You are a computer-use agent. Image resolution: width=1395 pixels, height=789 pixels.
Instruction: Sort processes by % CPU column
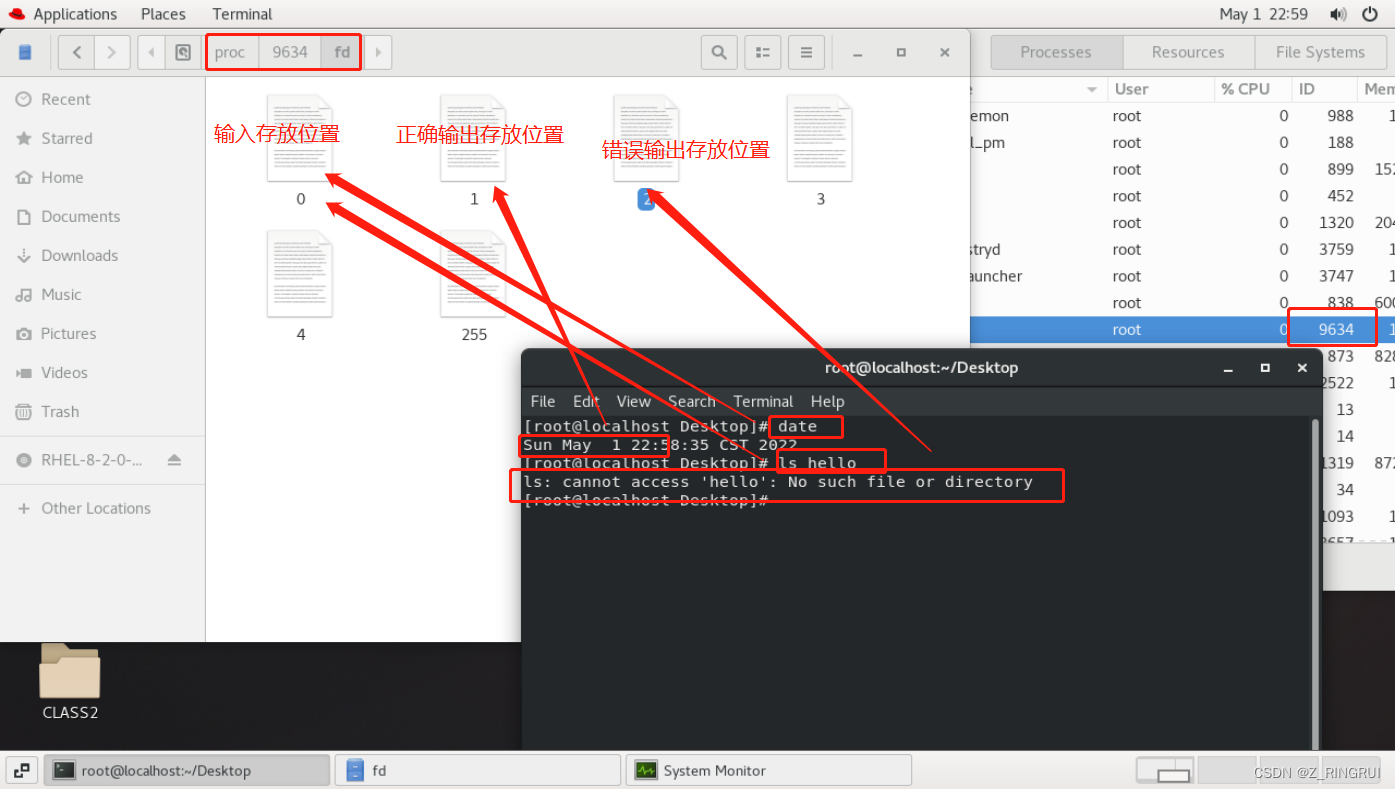click(1253, 89)
